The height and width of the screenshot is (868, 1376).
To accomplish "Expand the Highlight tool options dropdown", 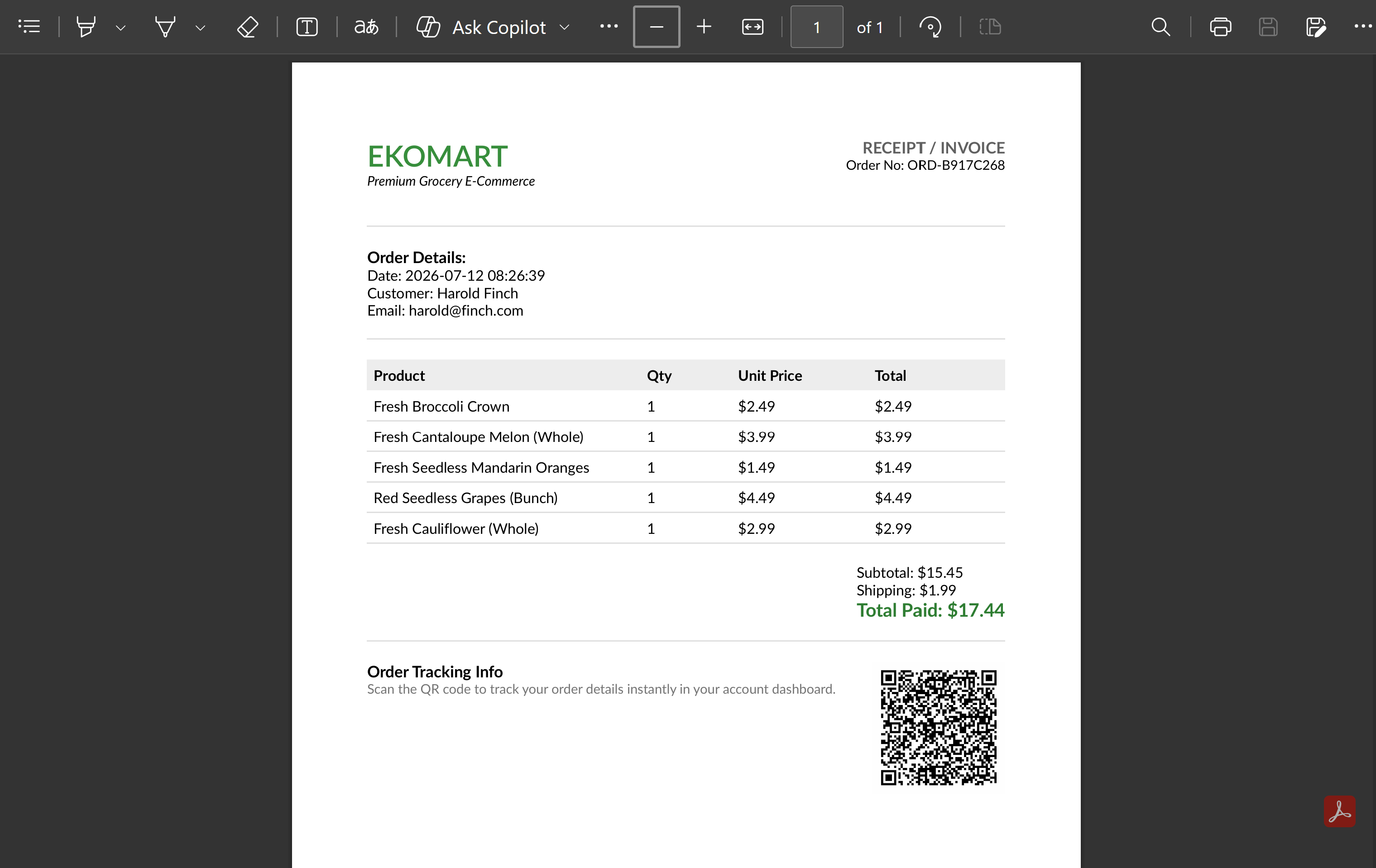I will pyautogui.click(x=120, y=28).
